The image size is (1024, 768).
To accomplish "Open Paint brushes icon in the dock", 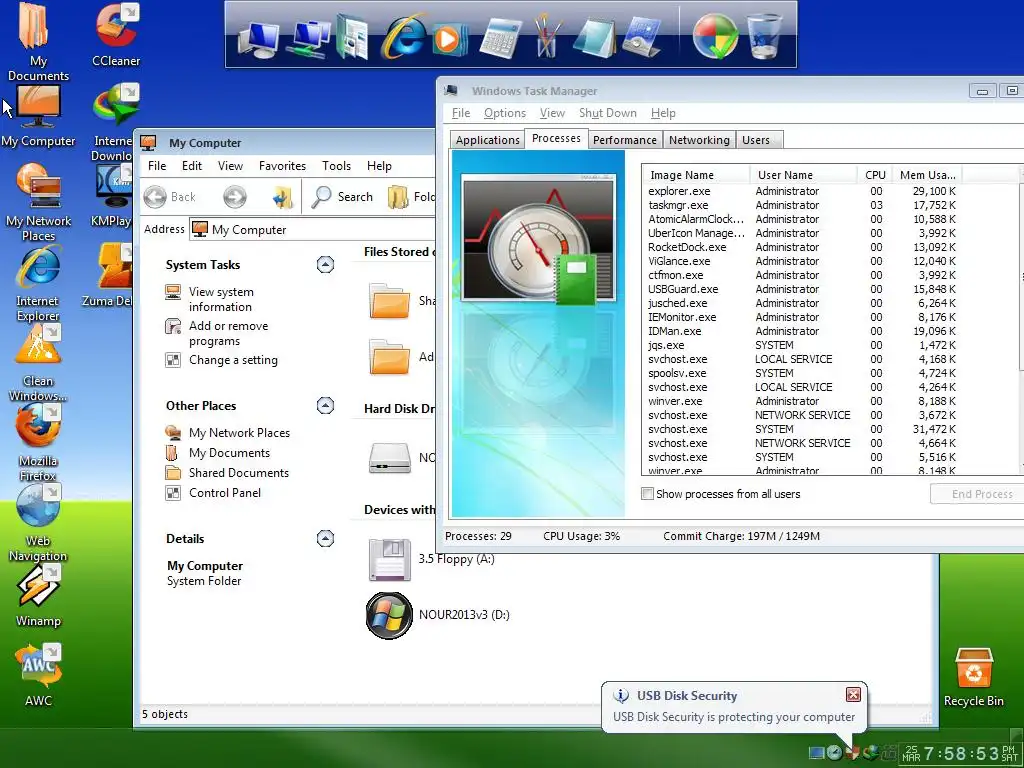I will point(547,36).
